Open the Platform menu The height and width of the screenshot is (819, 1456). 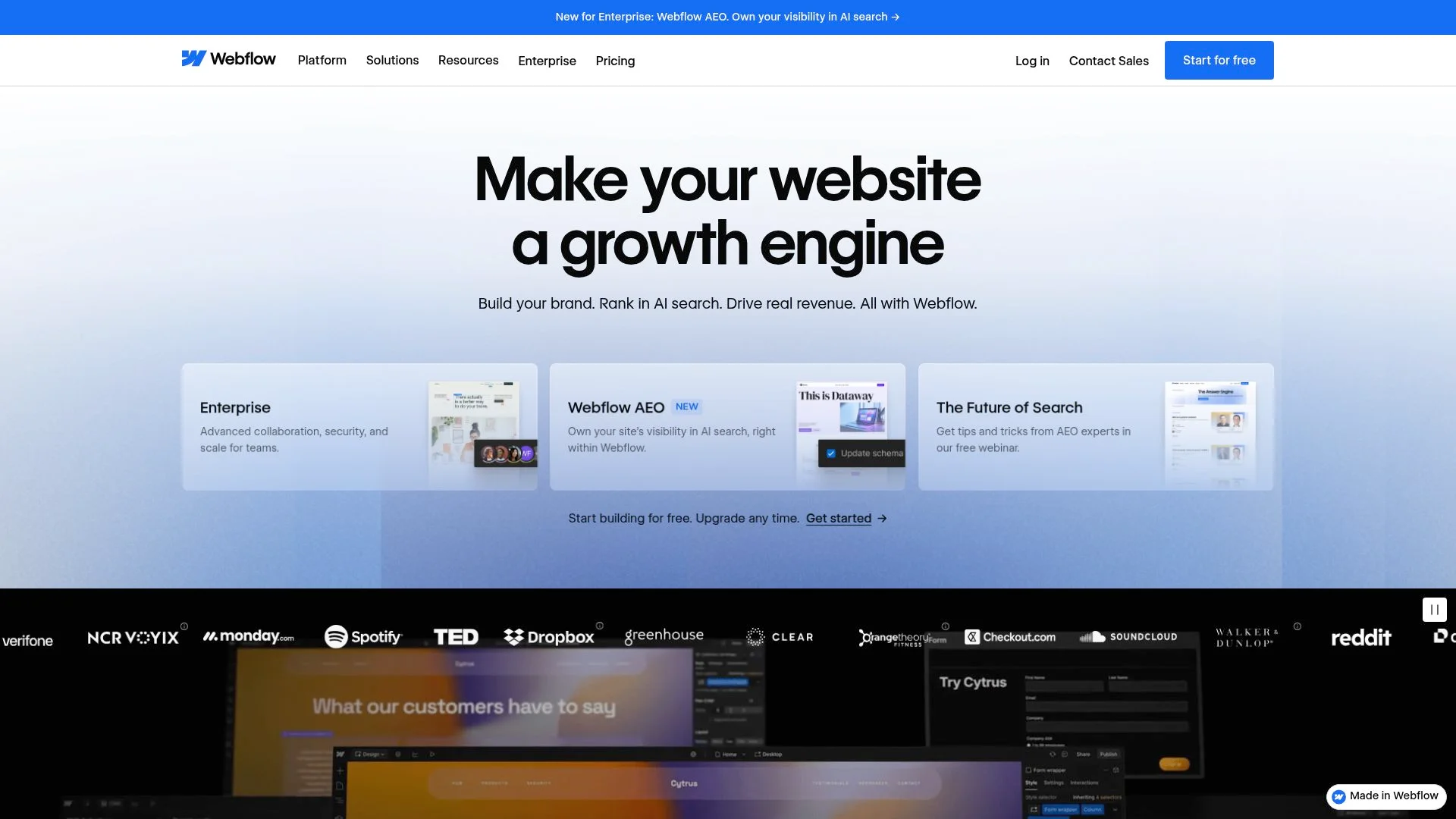[322, 60]
